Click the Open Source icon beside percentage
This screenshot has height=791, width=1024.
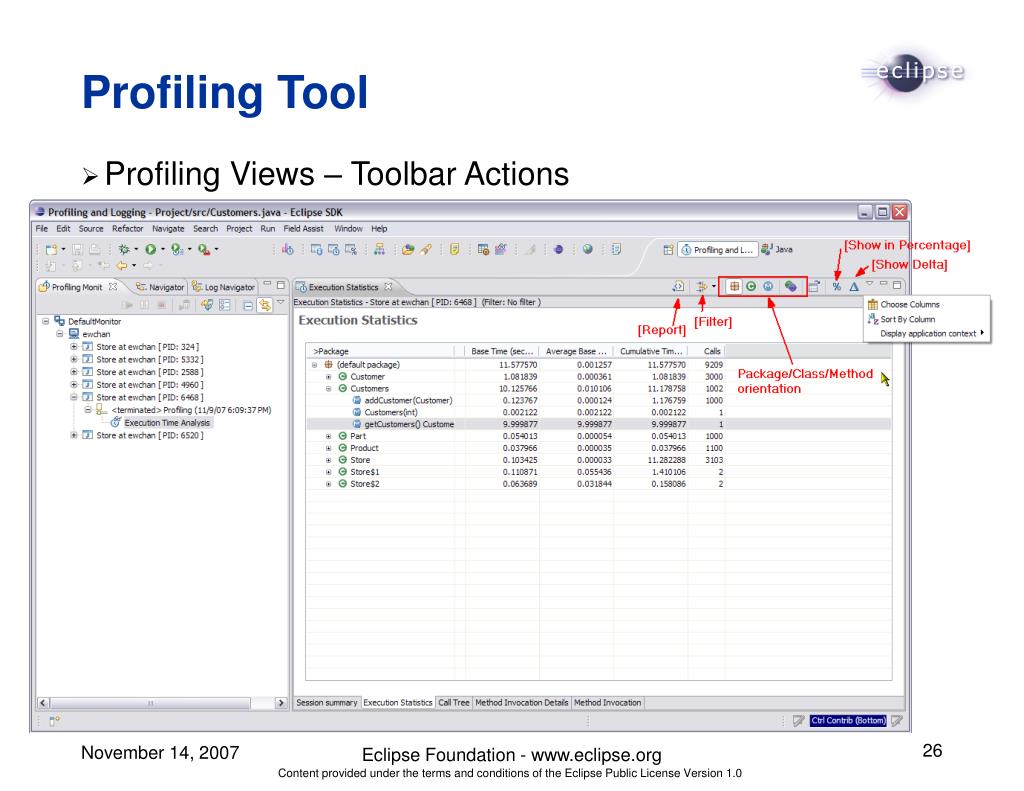tap(814, 286)
